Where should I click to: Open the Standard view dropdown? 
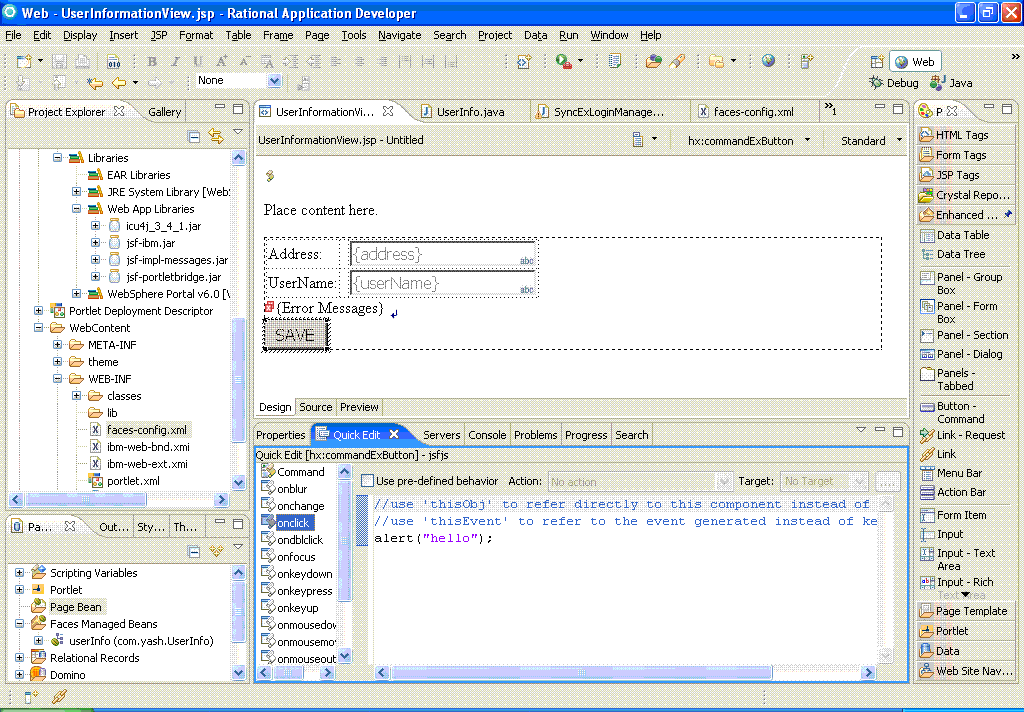click(x=899, y=140)
